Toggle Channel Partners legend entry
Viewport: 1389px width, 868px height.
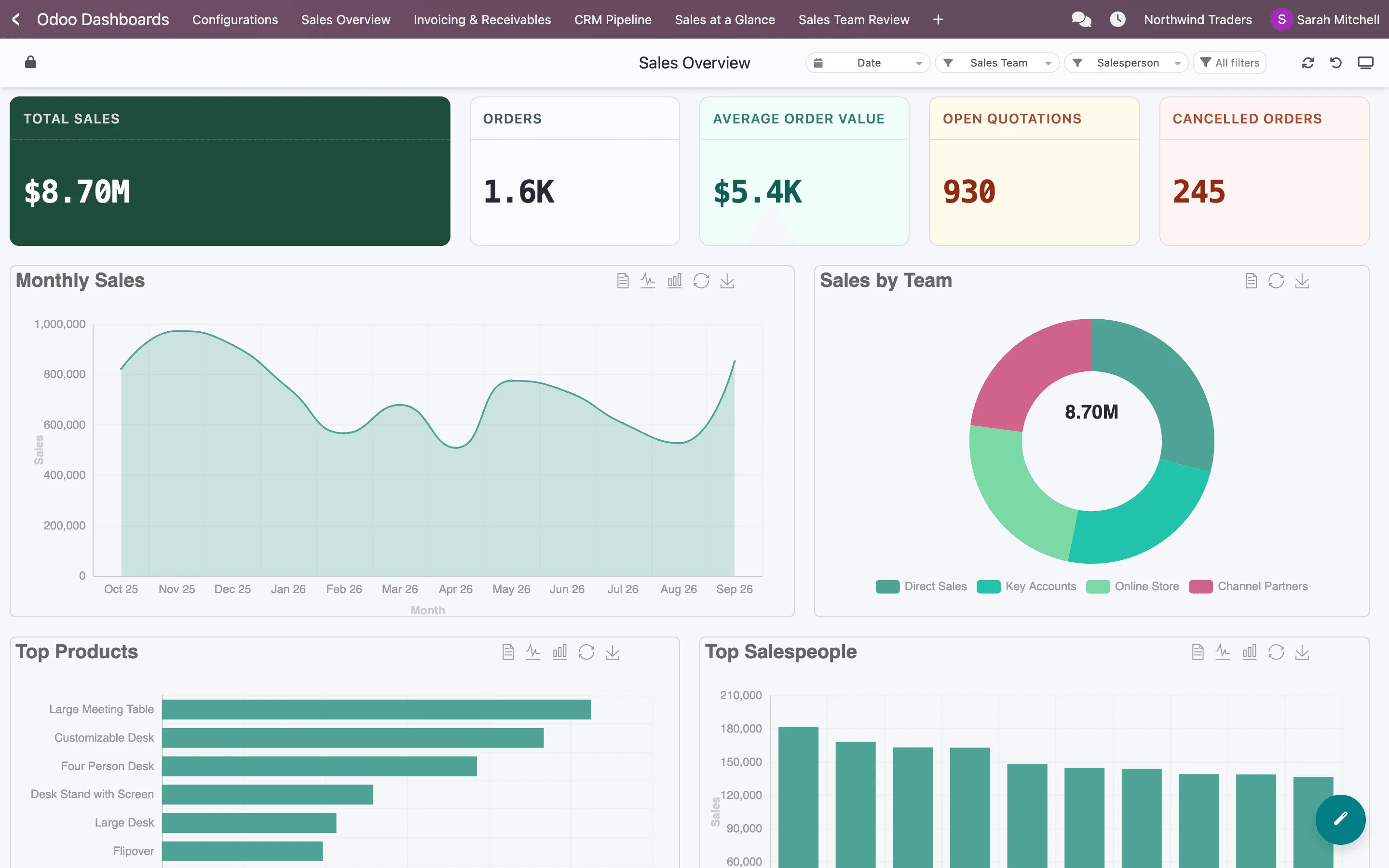pyautogui.click(x=1249, y=587)
